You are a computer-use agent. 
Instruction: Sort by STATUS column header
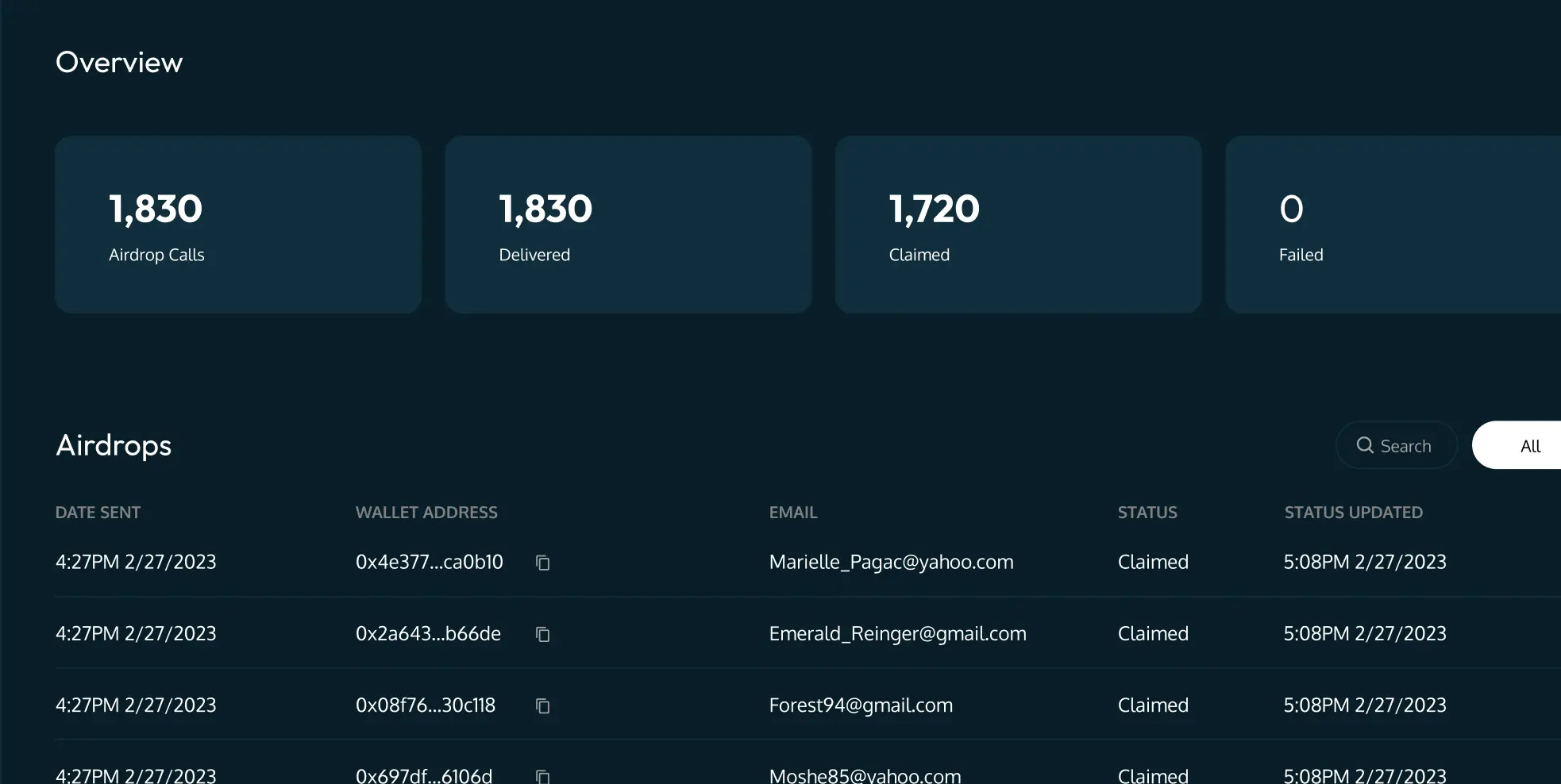tap(1147, 513)
